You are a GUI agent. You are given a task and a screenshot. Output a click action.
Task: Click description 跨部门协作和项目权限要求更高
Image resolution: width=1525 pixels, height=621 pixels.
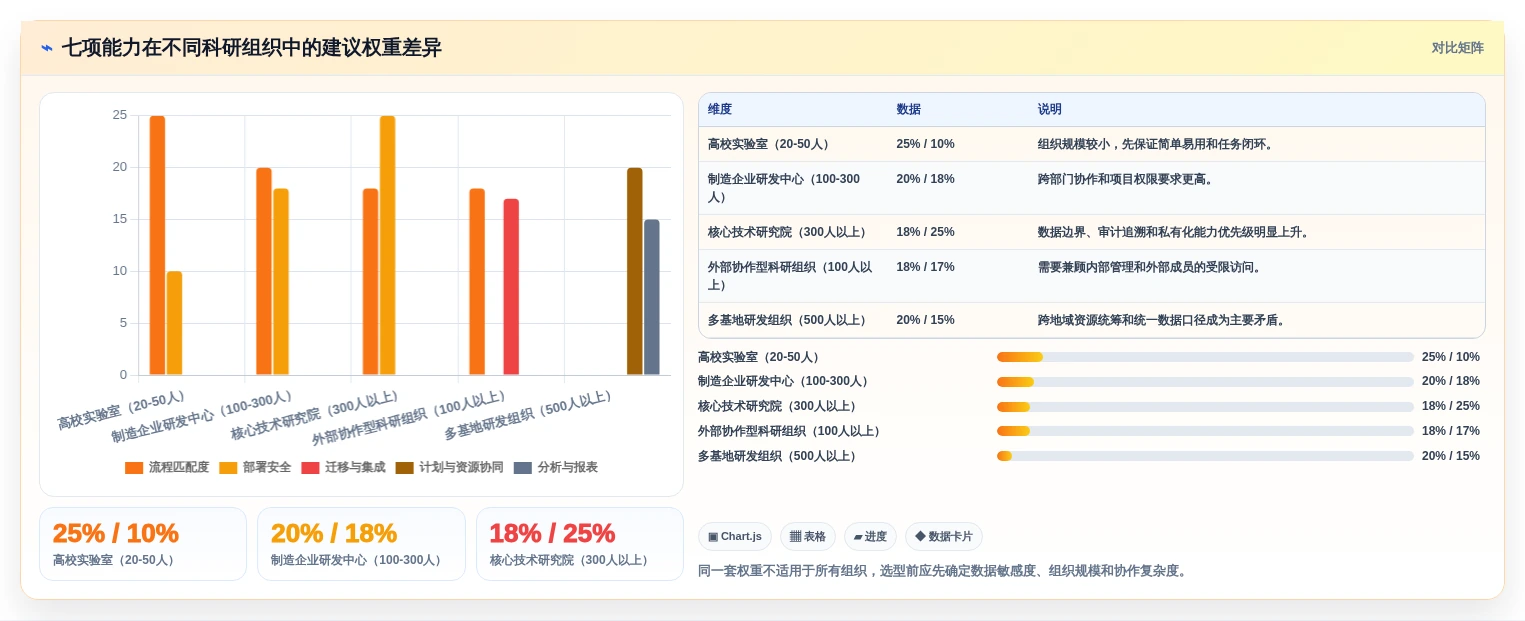1125,179
